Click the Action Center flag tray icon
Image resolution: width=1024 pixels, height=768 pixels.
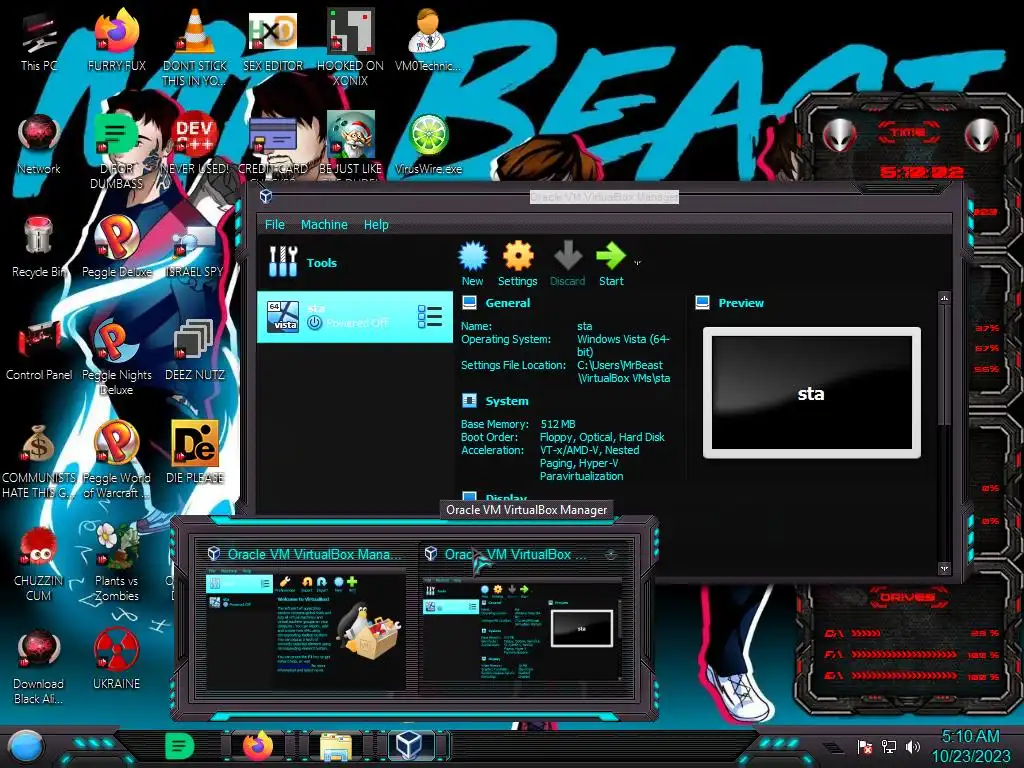(x=865, y=747)
